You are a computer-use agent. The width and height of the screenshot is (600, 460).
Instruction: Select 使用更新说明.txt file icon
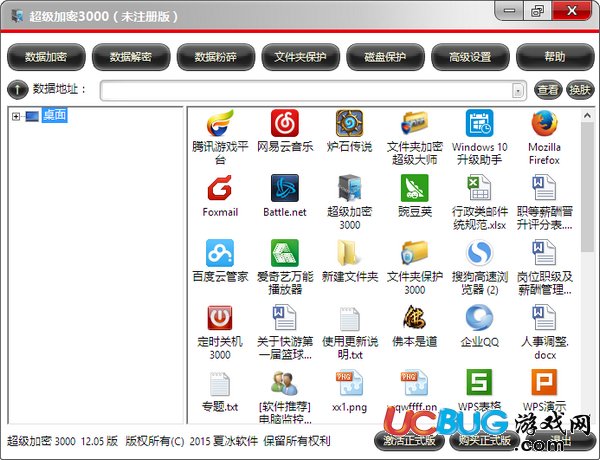(x=349, y=318)
